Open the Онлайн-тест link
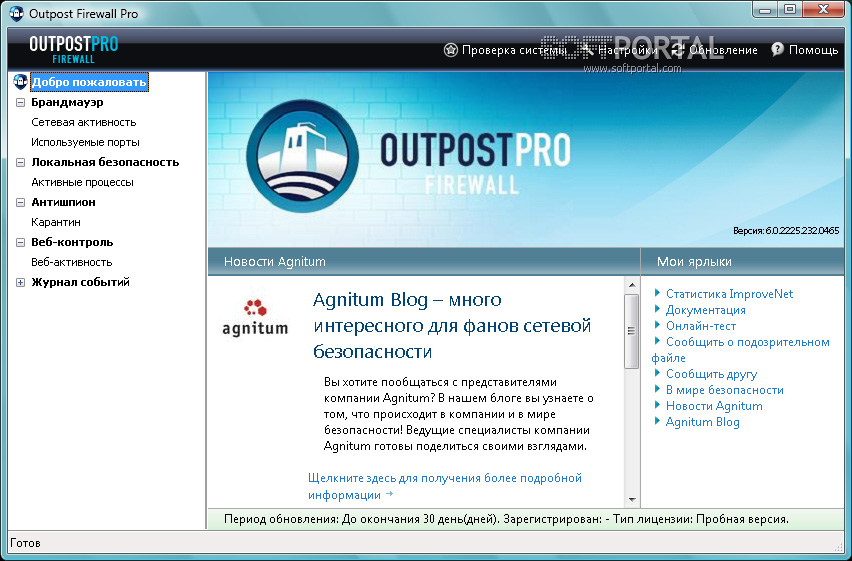Viewport: 852px width, 561px height. coord(700,326)
